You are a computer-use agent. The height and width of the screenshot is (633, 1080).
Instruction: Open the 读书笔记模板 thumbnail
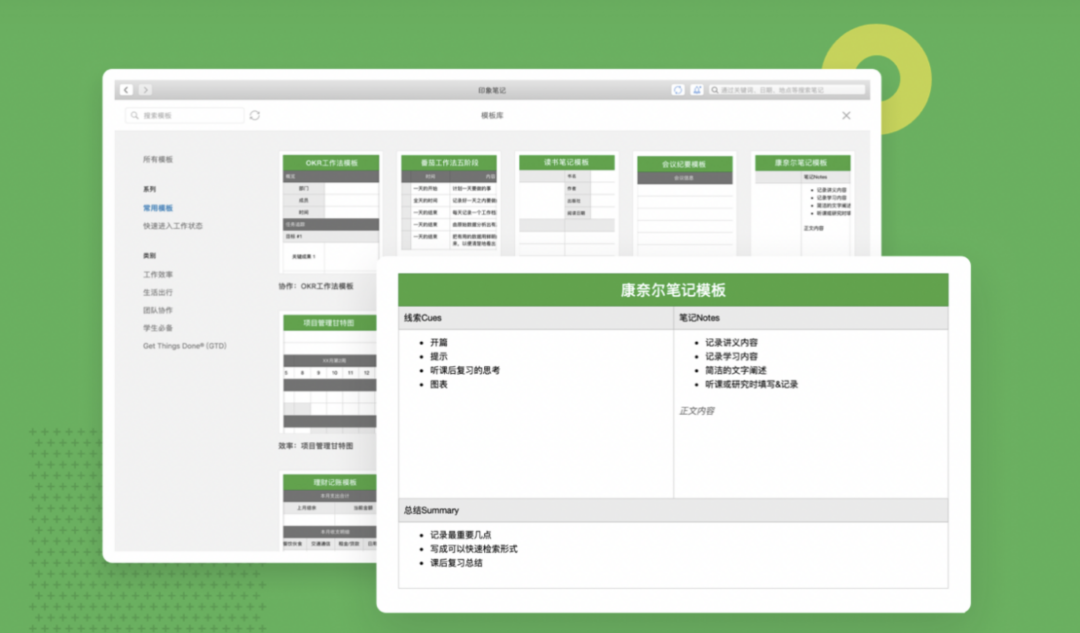pos(567,205)
